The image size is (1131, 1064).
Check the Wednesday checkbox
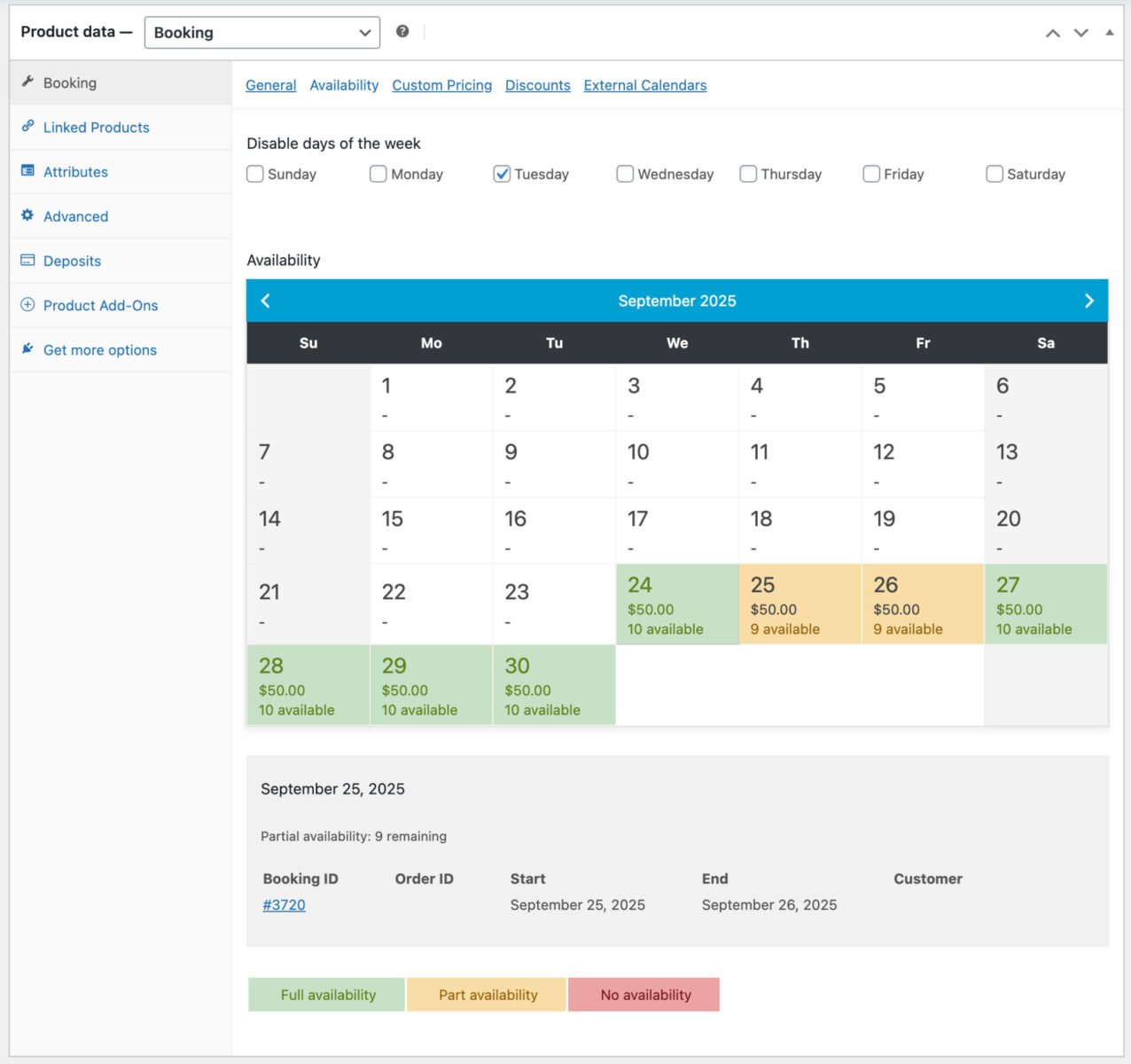625,174
